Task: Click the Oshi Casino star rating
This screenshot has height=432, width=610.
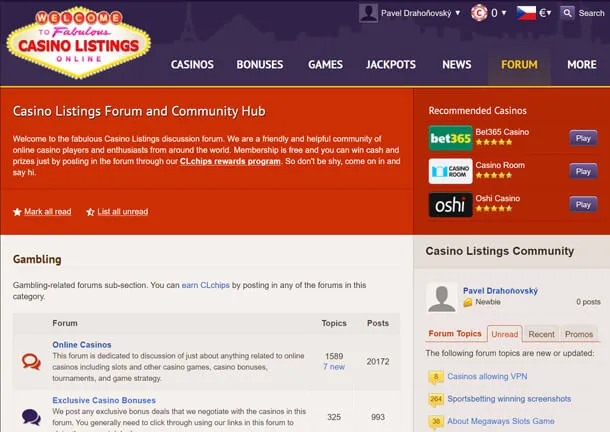Action: click(494, 208)
